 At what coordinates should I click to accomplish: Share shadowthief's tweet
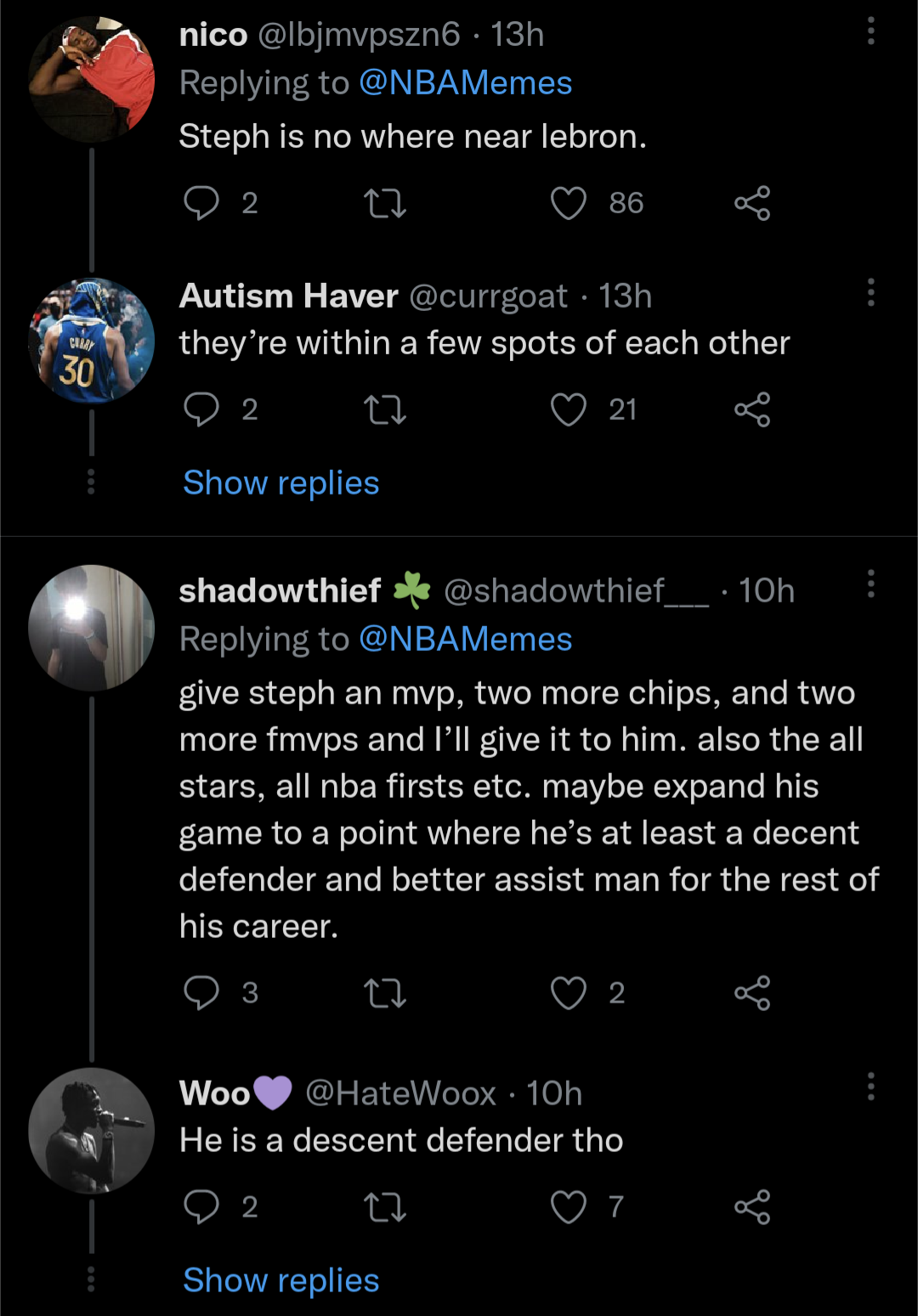(752, 993)
